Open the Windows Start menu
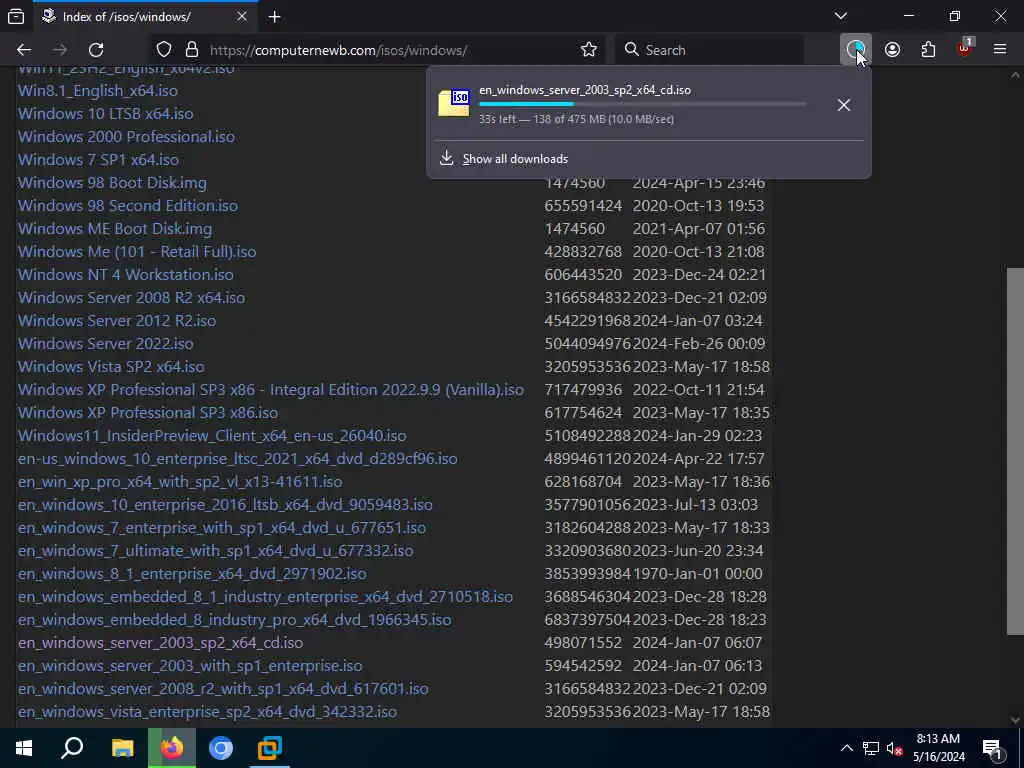The image size is (1024, 768). pyautogui.click(x=24, y=748)
